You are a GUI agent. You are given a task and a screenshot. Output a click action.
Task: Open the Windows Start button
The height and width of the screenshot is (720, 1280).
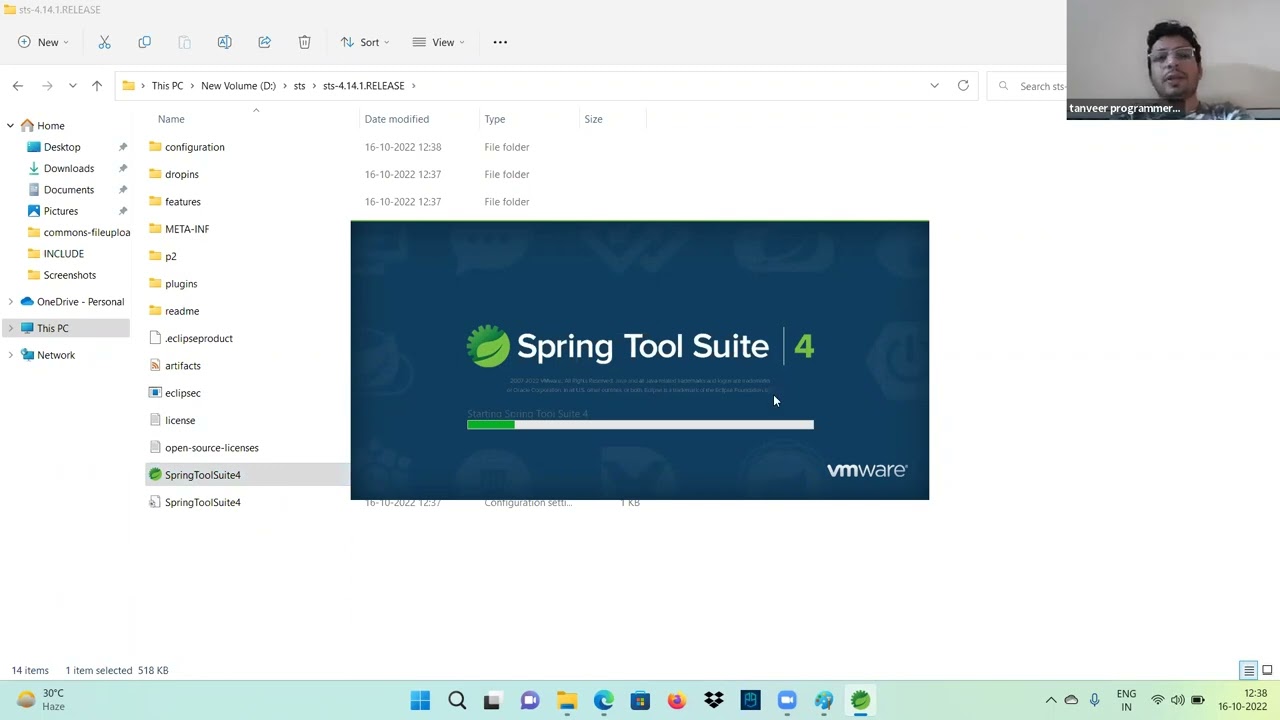pos(420,700)
